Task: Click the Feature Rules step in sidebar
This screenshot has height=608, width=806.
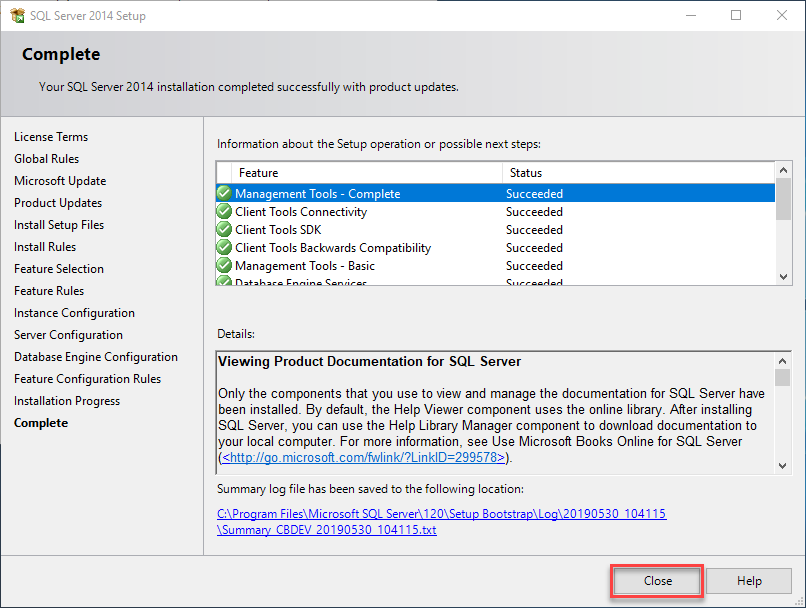Action: pyautogui.click(x=49, y=291)
